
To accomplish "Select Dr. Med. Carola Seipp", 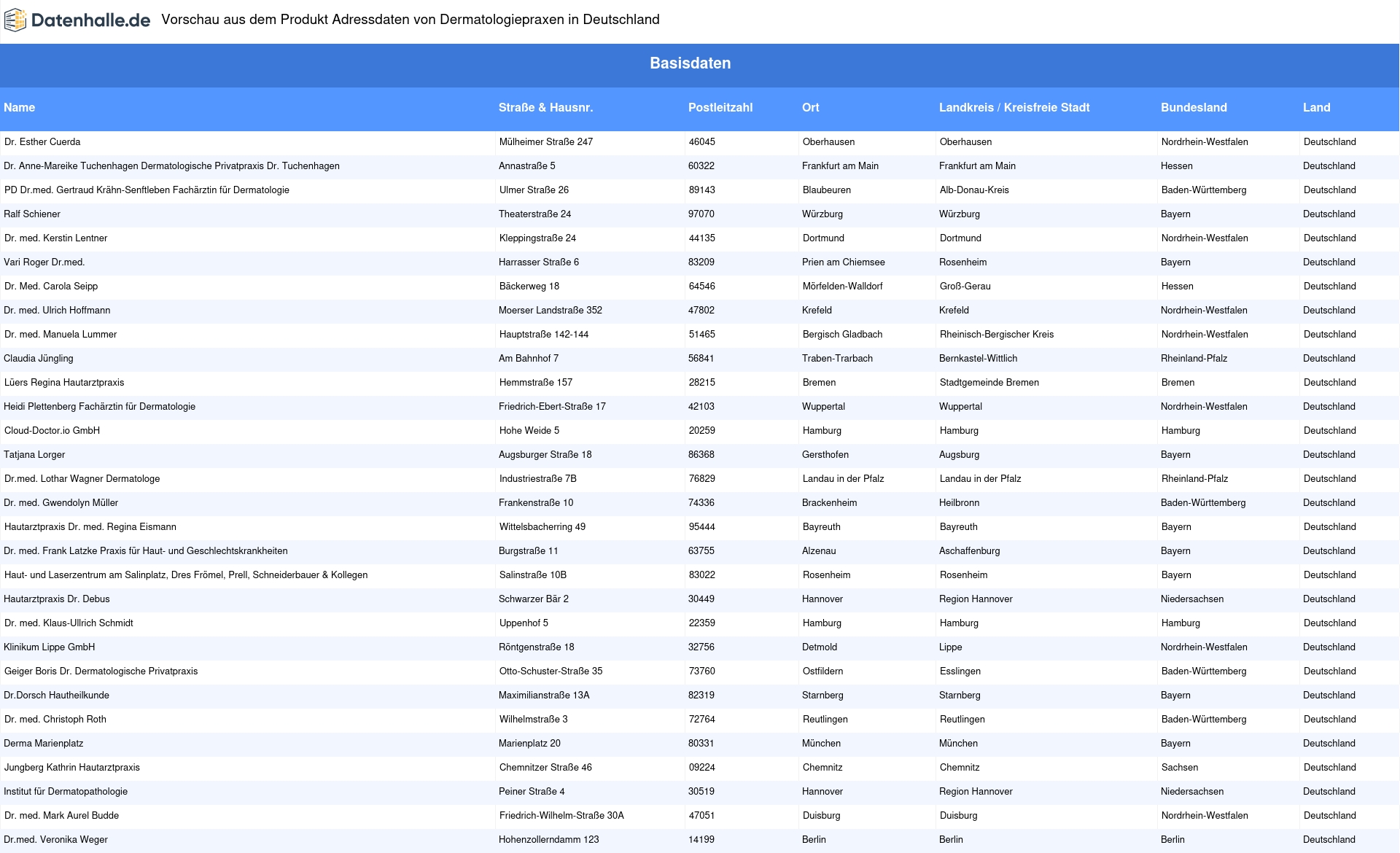I will pyautogui.click(x=51, y=287).
